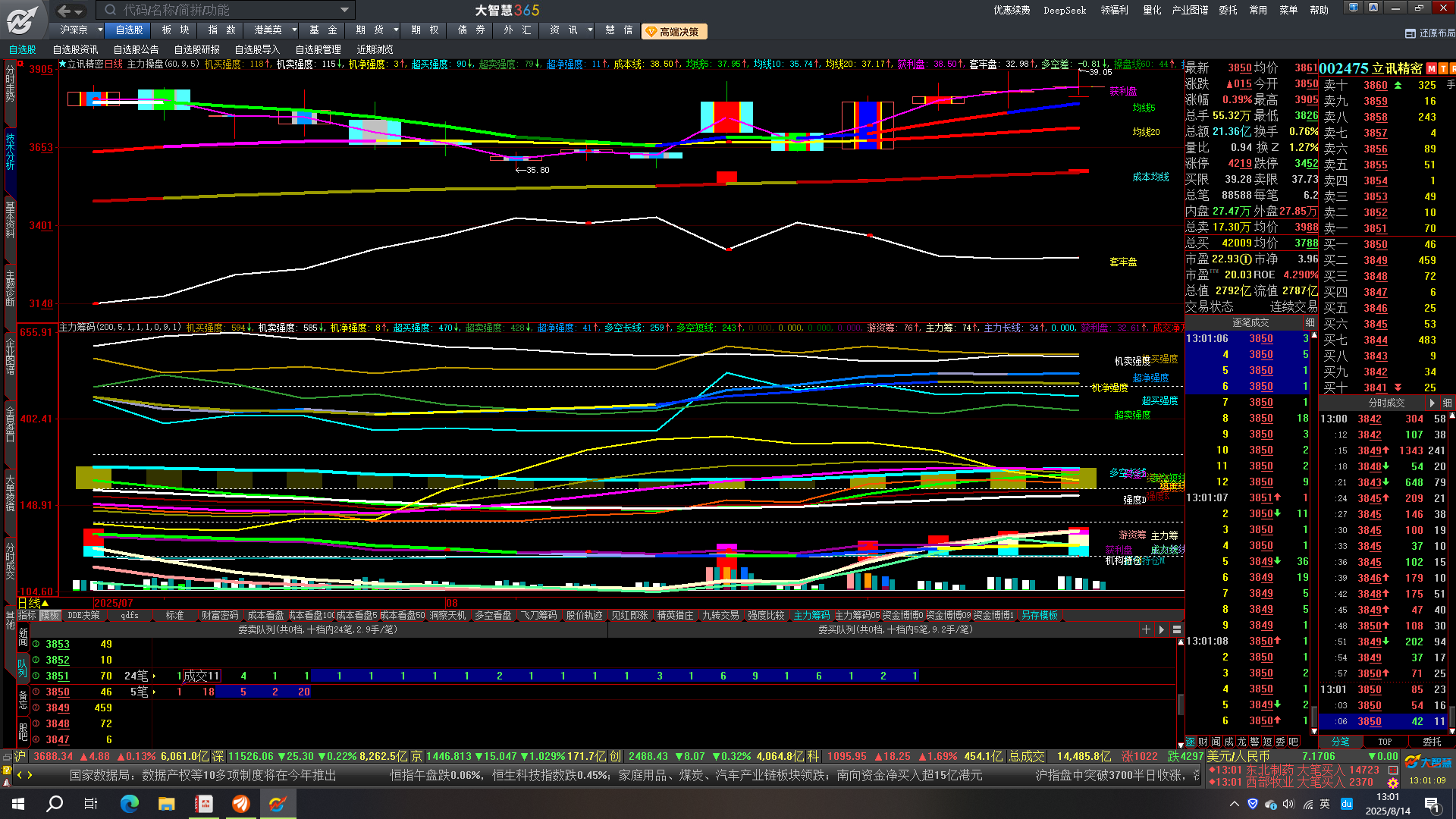Toggle the 细 button in 分时成交 header
Image resolution: width=1456 pixels, height=819 pixels.
click(1447, 403)
